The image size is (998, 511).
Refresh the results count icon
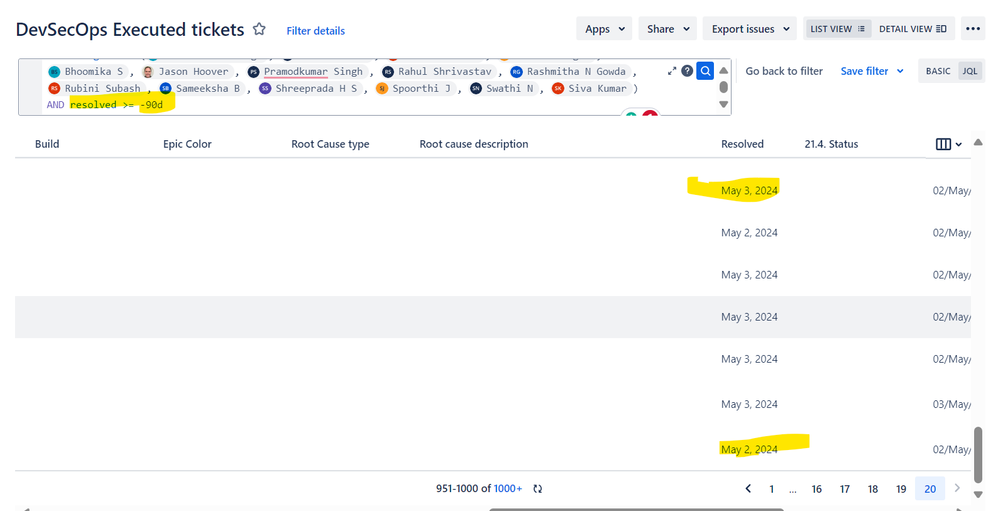point(538,489)
